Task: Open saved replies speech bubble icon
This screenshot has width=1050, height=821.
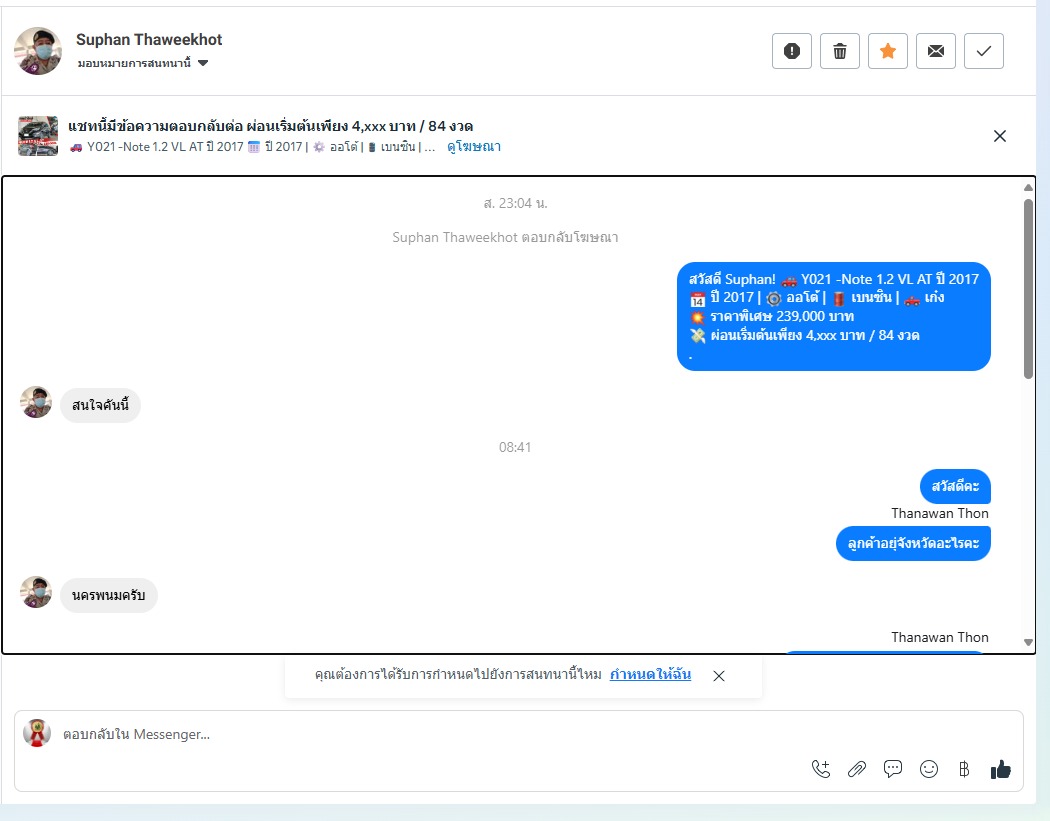Action: tap(893, 769)
